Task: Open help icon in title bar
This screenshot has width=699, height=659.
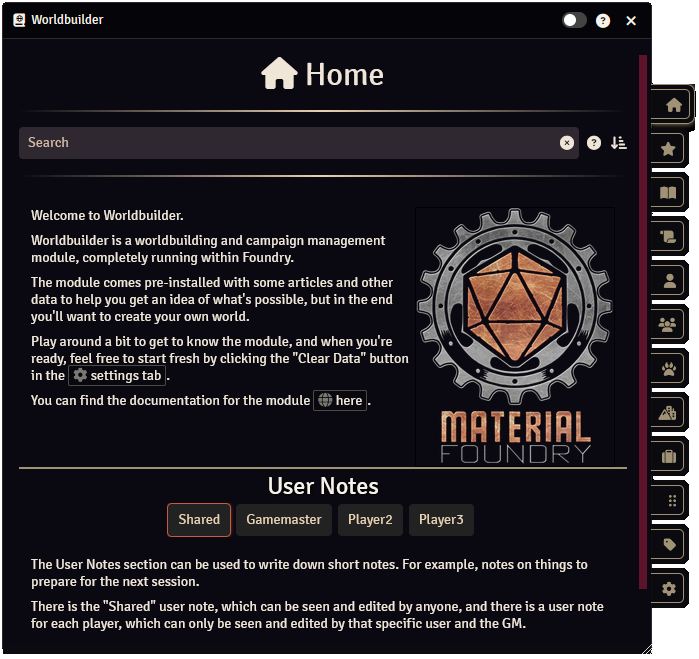Action: [603, 21]
